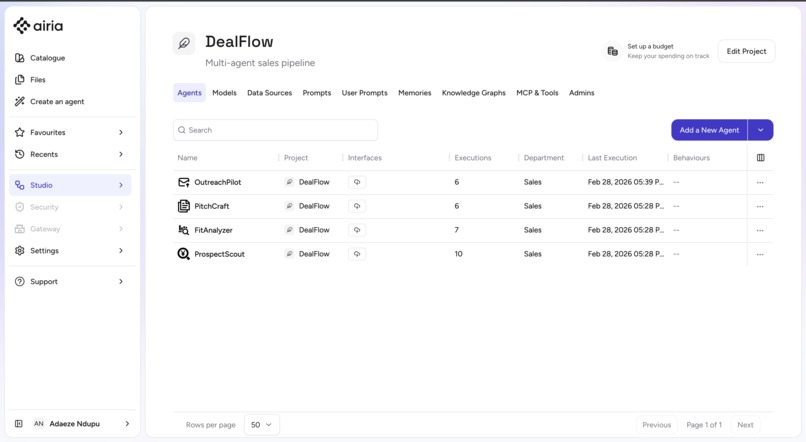Viewport: 806px width, 442px height.
Task: Sort by the Name column header
Action: coord(187,158)
